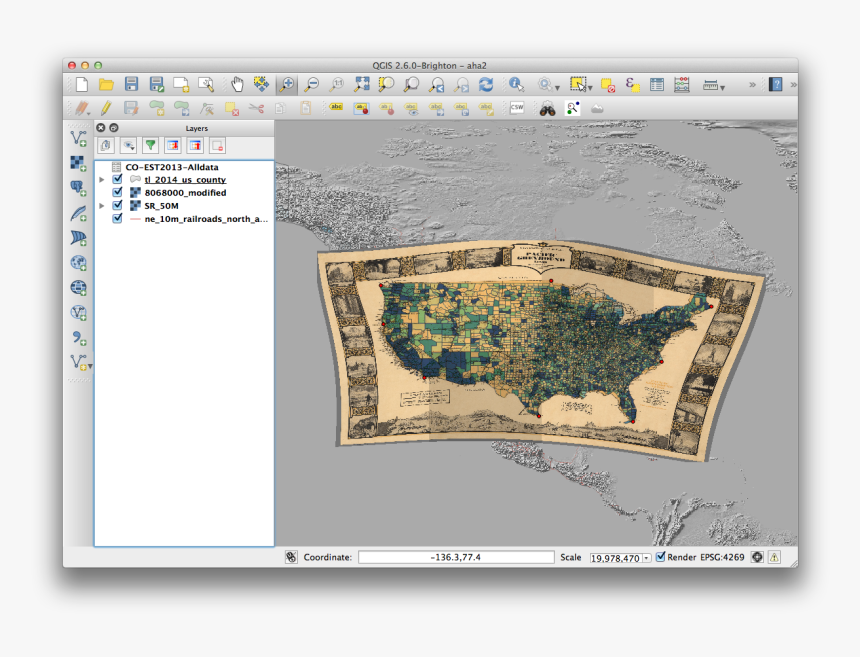
Task: Activate the Zoom In tool
Action: (288, 84)
